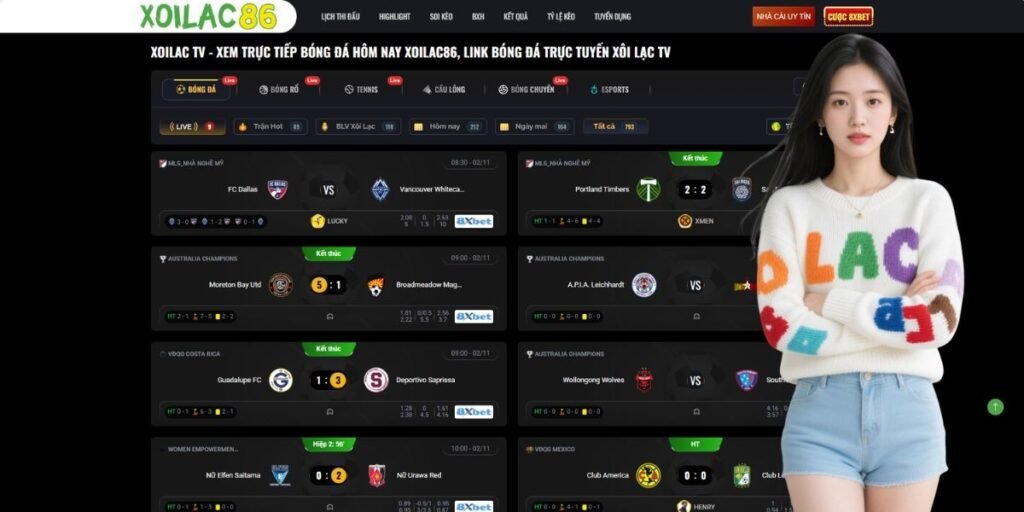
Task: Toggle the LIVE matches filter
Action: click(x=192, y=127)
